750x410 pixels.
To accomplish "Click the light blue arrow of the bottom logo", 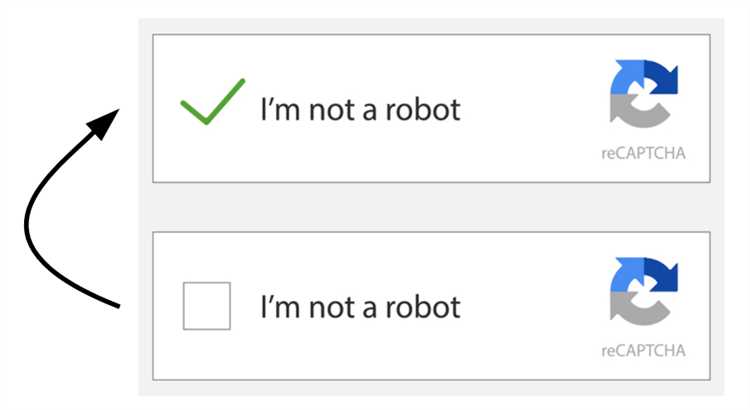I will click(627, 274).
